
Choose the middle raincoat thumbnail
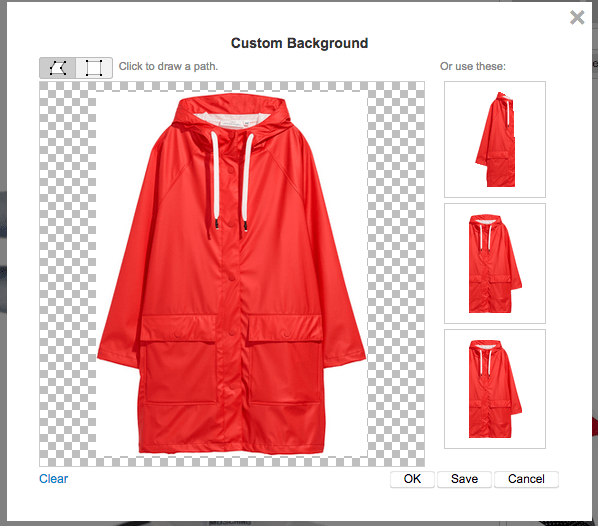click(495, 263)
